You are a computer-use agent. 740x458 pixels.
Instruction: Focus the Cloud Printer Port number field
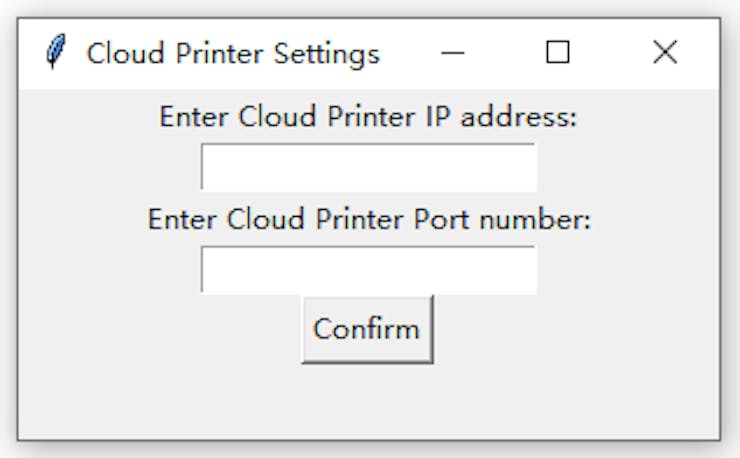368,270
